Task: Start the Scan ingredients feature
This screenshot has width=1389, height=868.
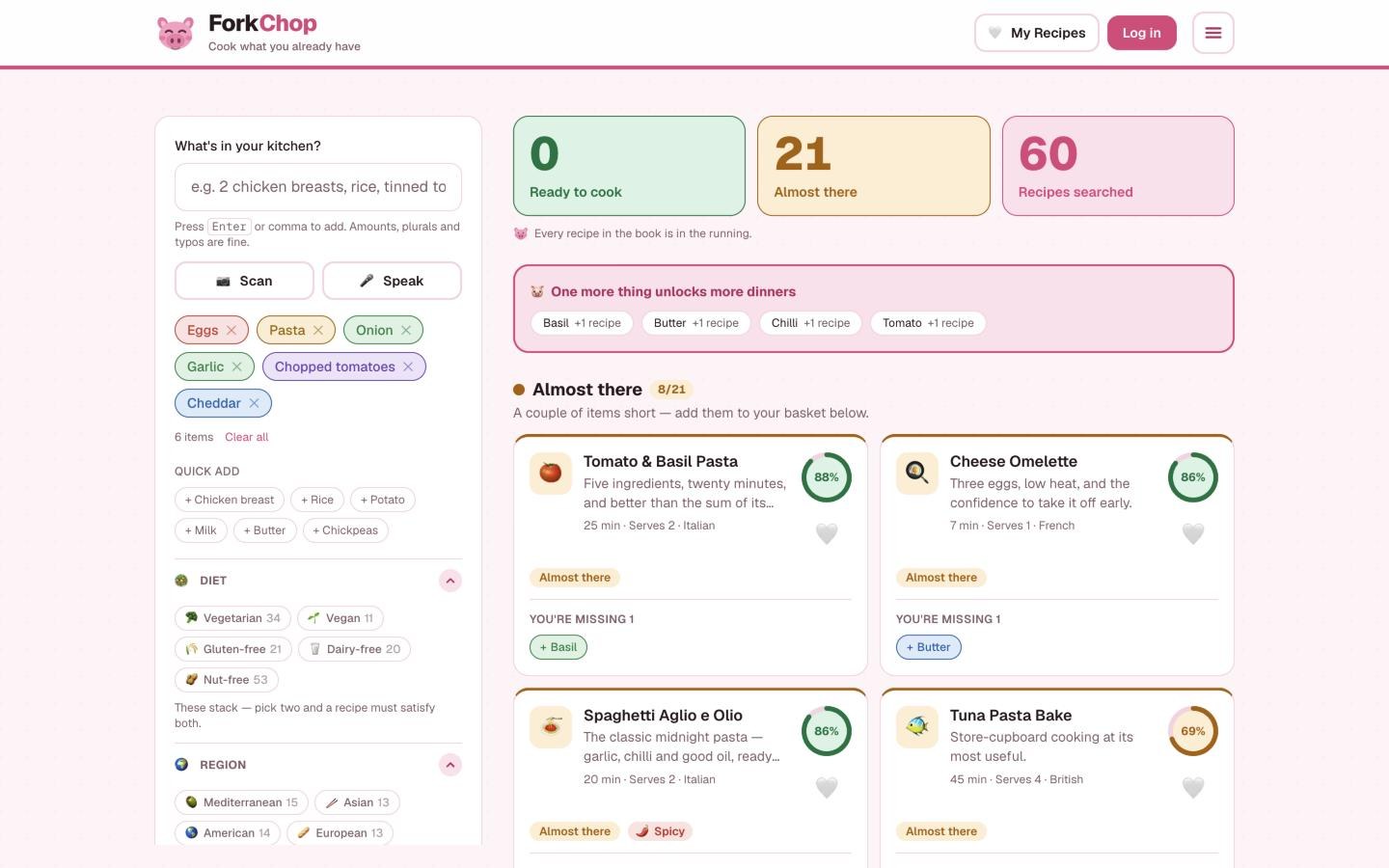Action: pos(244,281)
